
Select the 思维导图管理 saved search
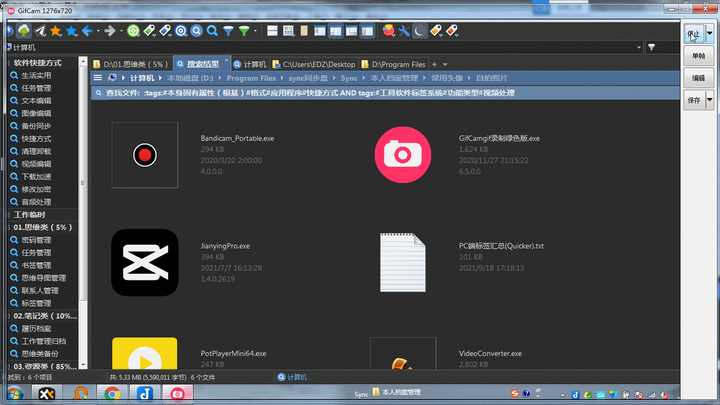point(44,278)
